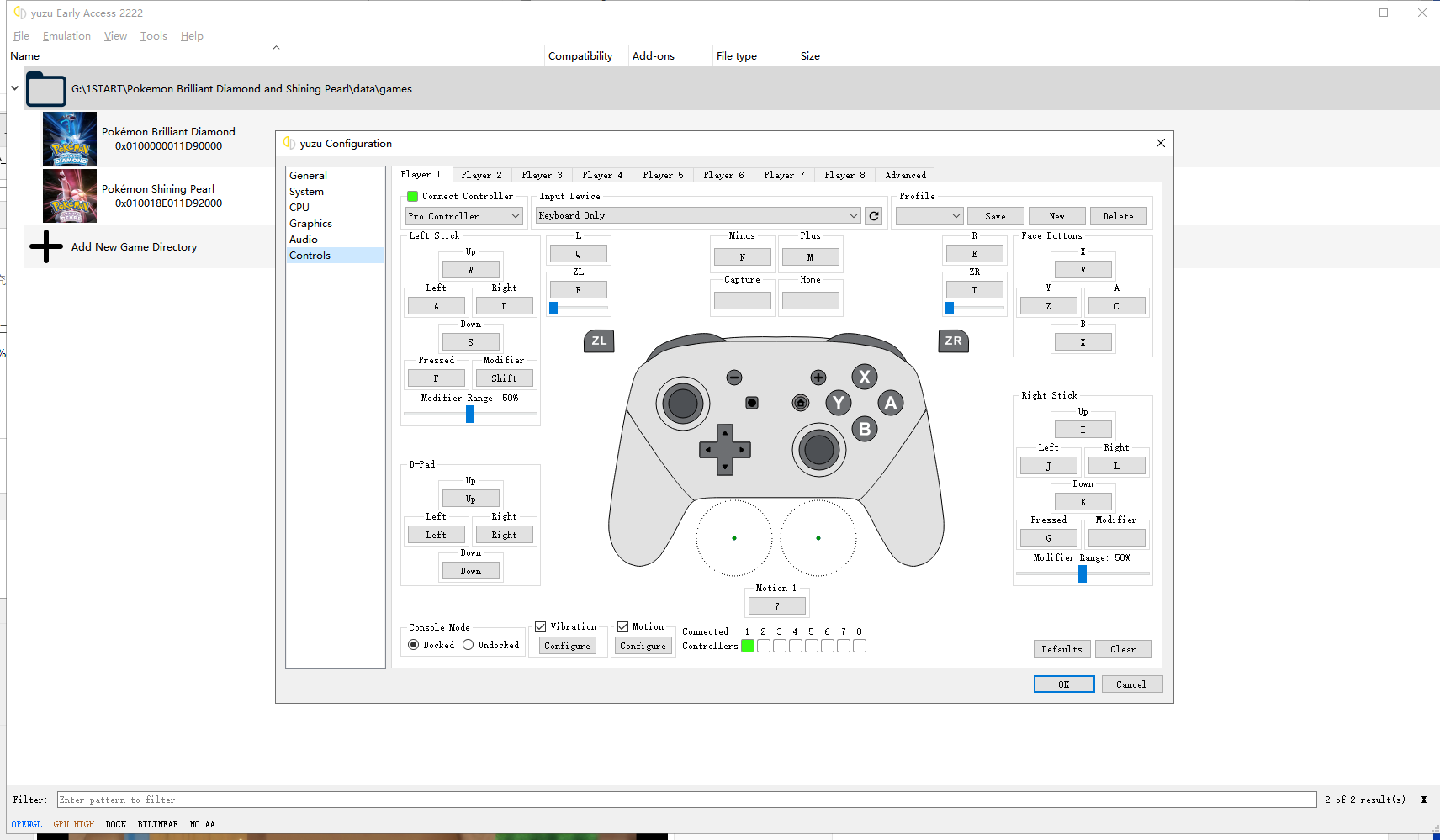Click the games folder icon in the list
Viewport: 1440px width, 840px height.
[46, 89]
